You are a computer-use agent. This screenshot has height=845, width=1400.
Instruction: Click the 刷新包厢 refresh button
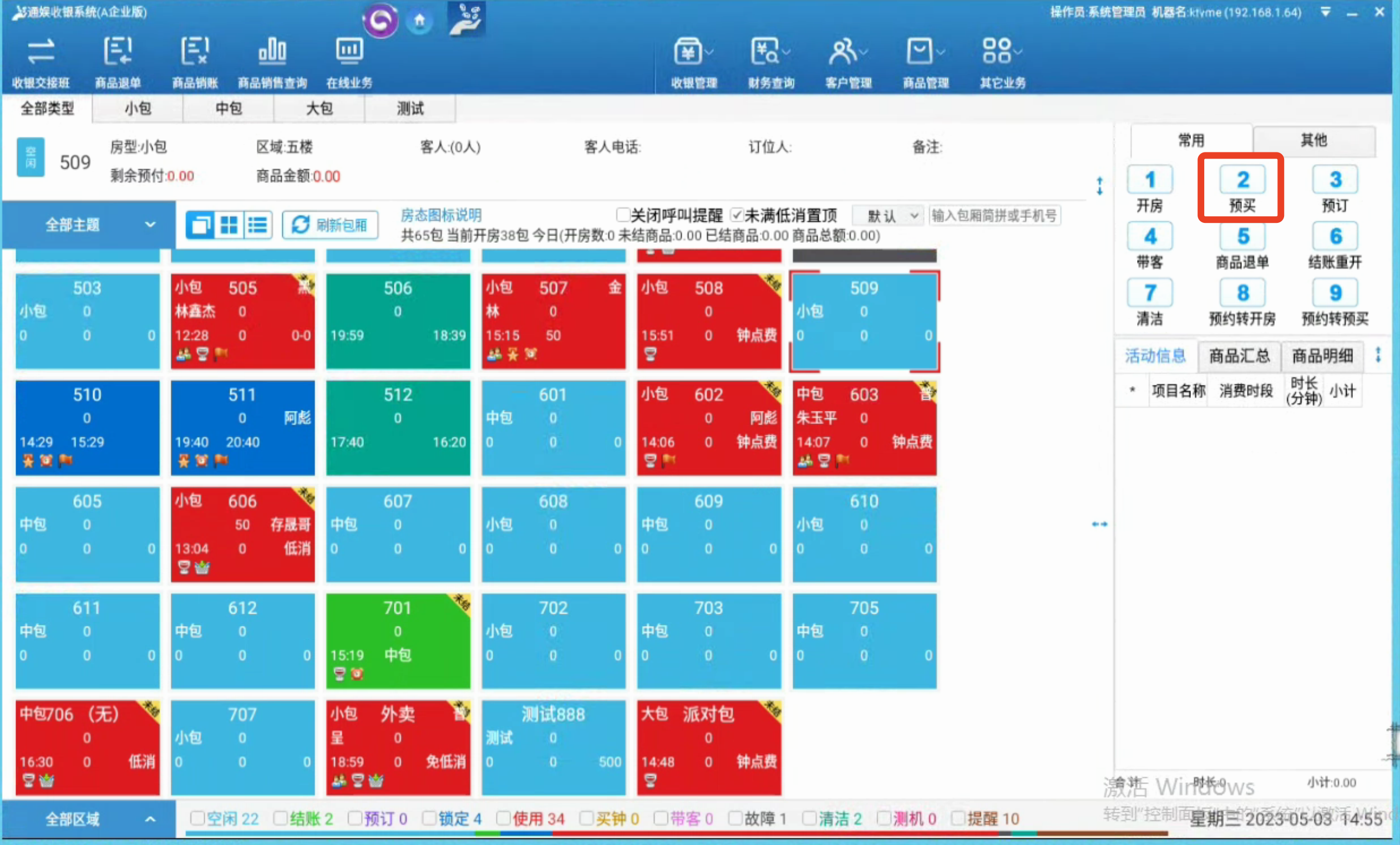[330, 226]
